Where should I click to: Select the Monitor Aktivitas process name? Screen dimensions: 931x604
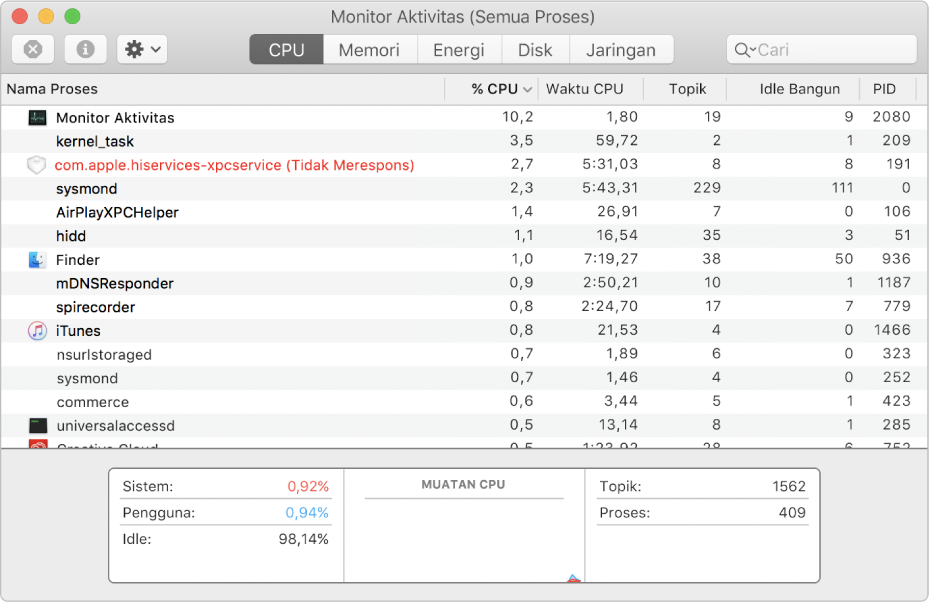point(115,118)
